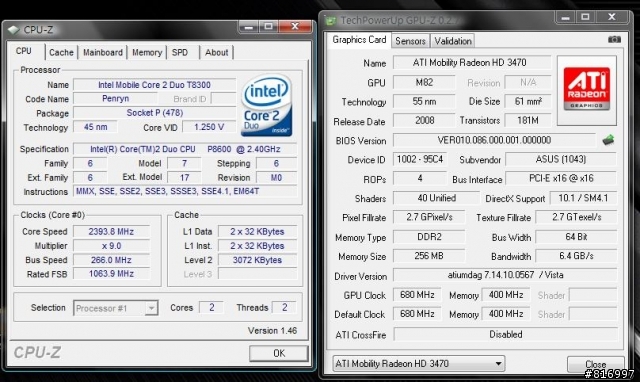
Task: Maximize the GPU-Z window
Action: [585, 17]
